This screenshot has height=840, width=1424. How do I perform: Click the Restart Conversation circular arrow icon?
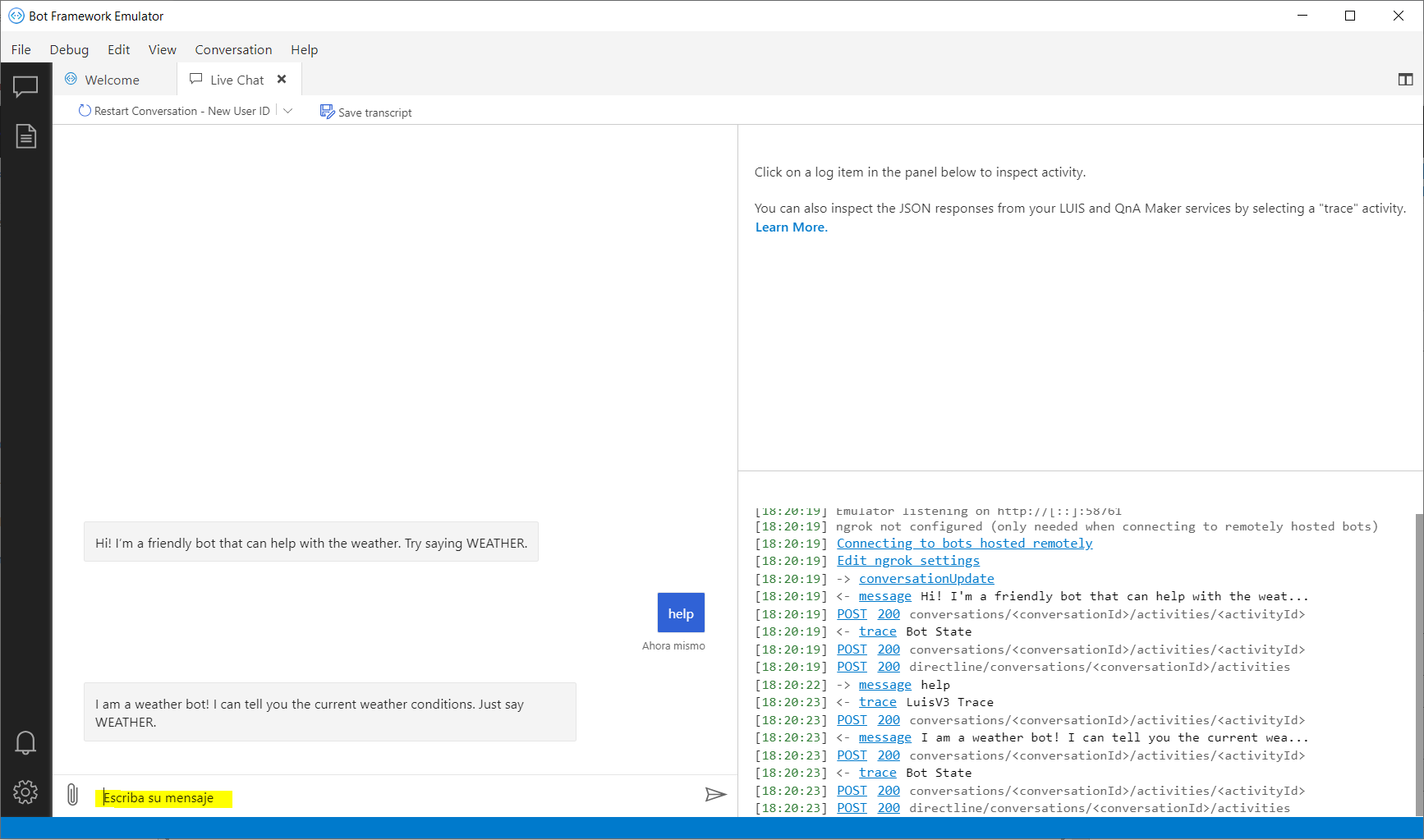pos(85,110)
